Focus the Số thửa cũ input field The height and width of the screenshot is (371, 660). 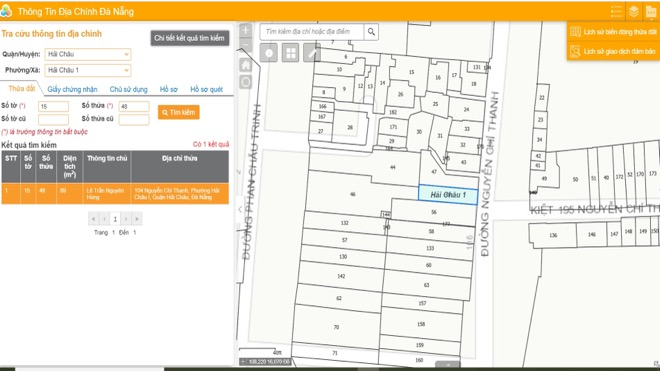point(134,120)
